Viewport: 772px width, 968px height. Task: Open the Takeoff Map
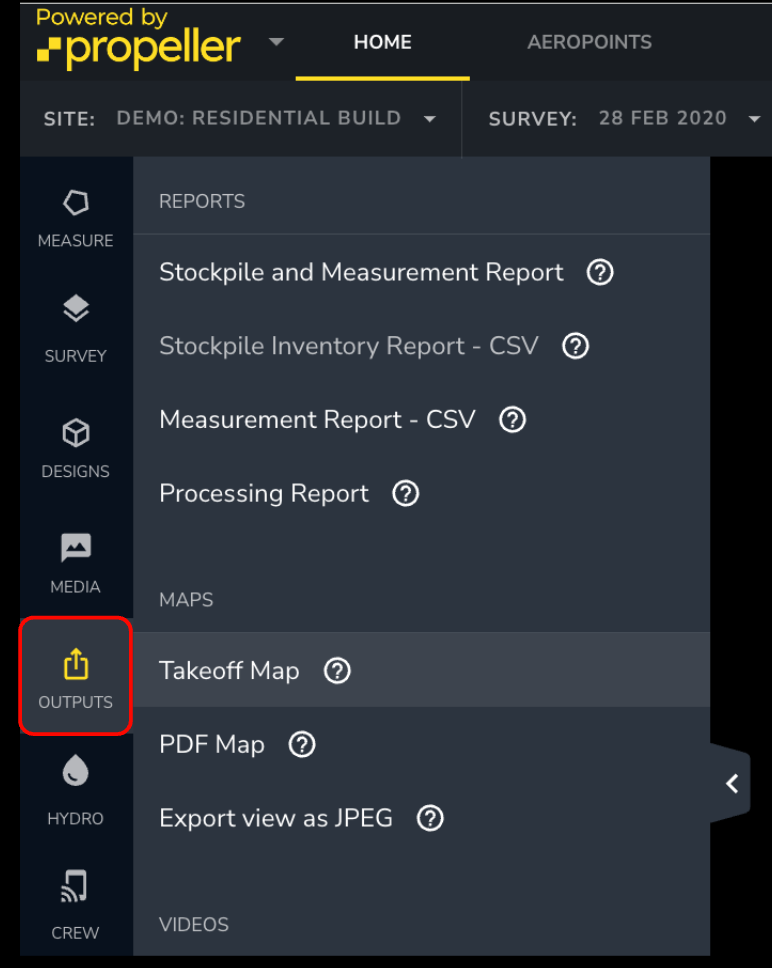[228, 671]
